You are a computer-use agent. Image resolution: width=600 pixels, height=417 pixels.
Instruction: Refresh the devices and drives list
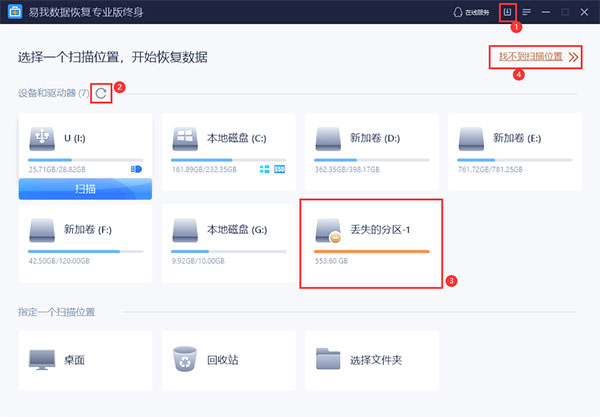101,93
